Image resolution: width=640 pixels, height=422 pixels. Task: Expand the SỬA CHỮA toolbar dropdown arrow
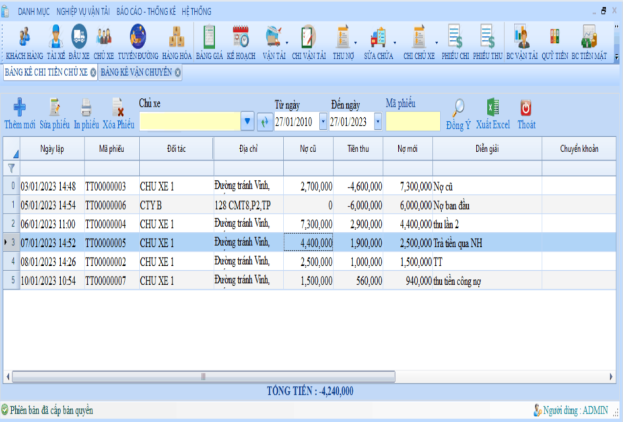395,43
